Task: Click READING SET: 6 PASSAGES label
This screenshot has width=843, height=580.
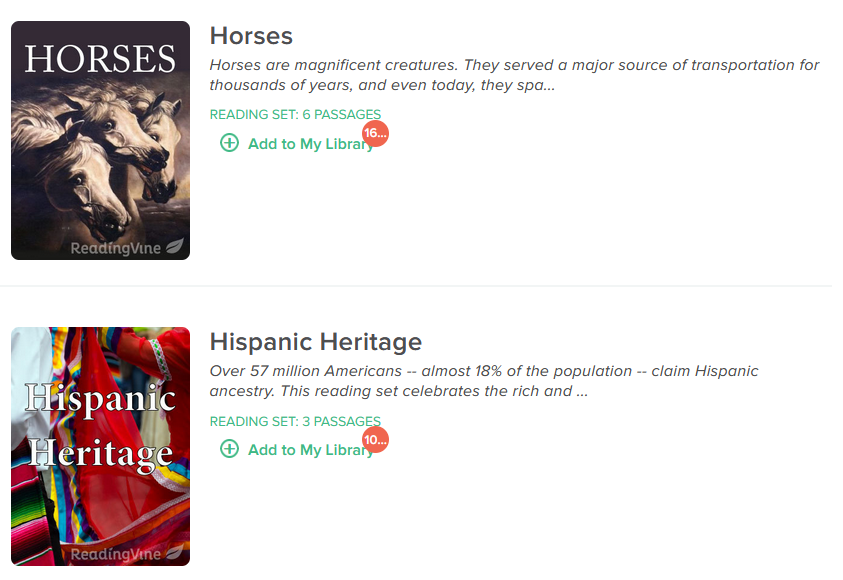Action: pos(295,114)
